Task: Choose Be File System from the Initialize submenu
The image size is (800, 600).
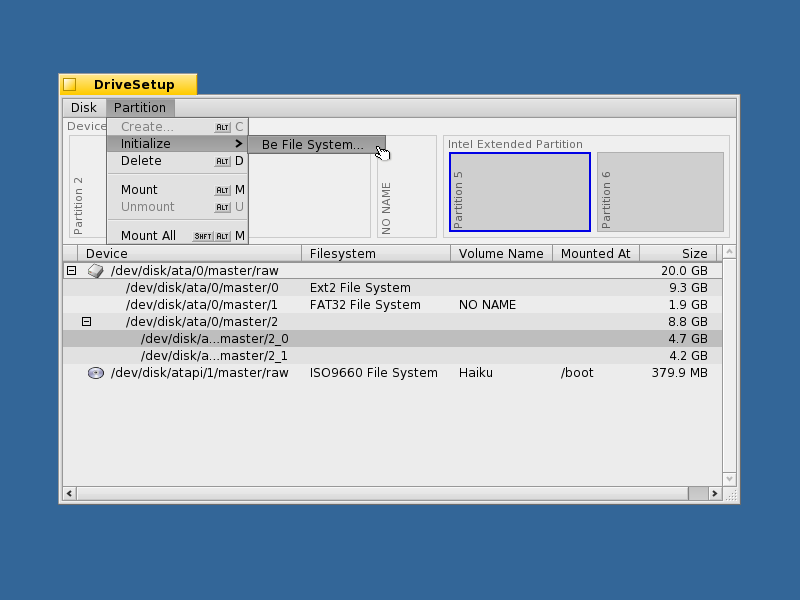Action: [x=314, y=144]
